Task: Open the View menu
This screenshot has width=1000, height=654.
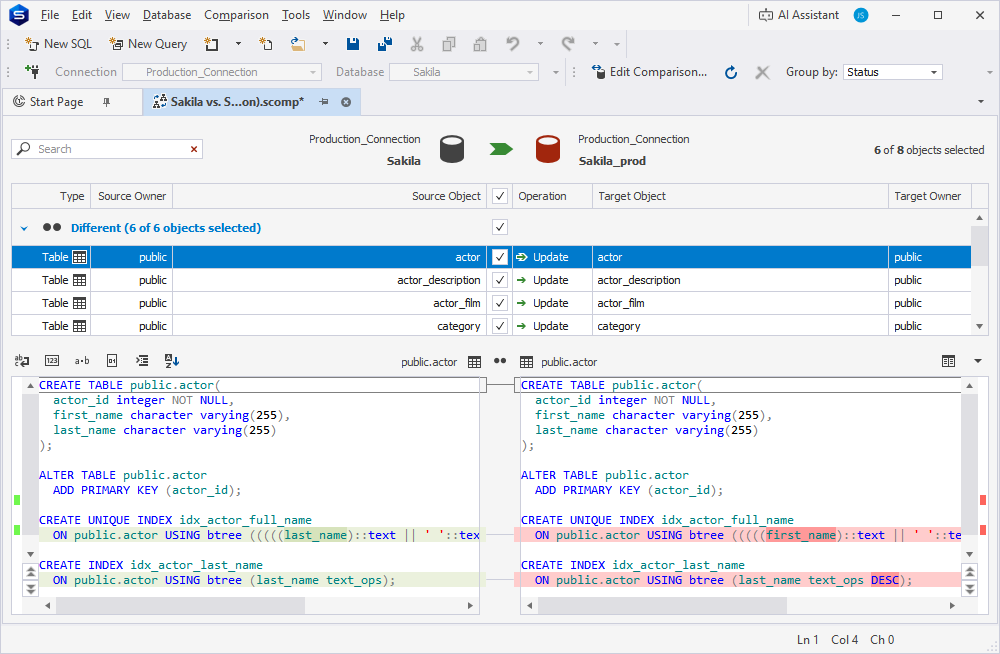Action: point(117,15)
